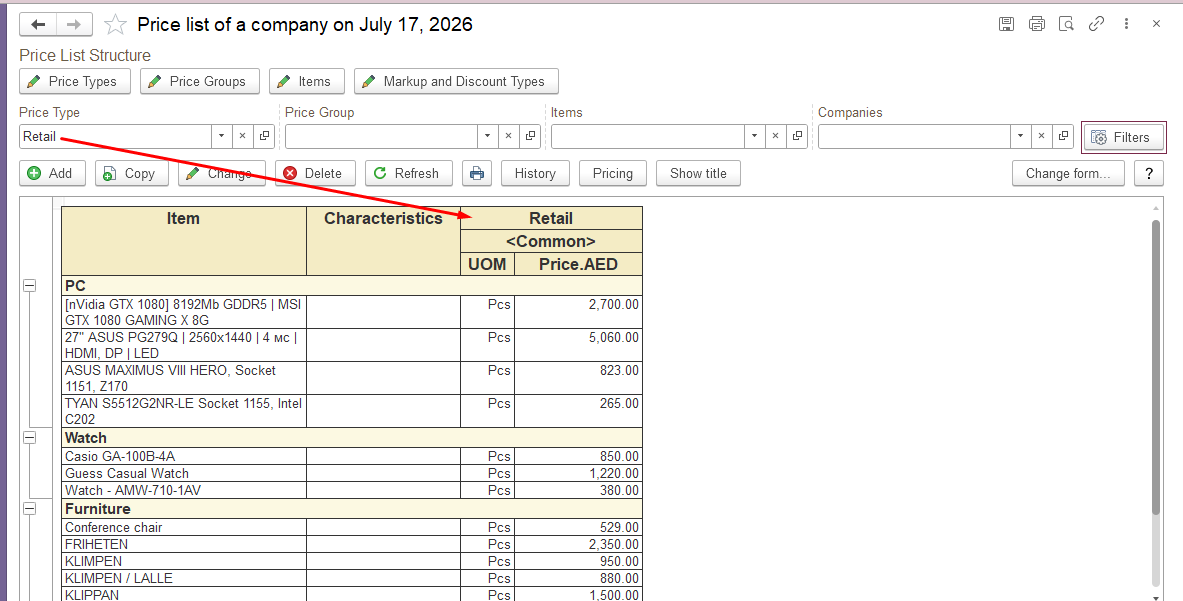Save the price list via diskette icon
Image resolution: width=1183 pixels, height=601 pixels.
[x=1006, y=24]
